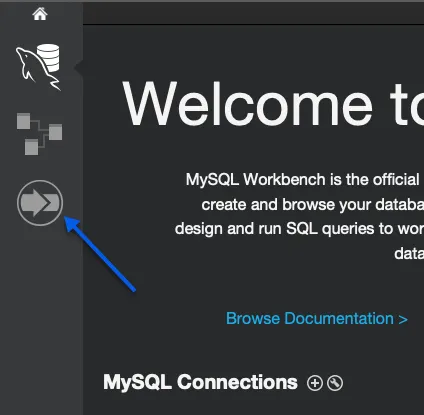Select the Welcome heading text
The width and height of the screenshot is (424, 415).
point(247,104)
